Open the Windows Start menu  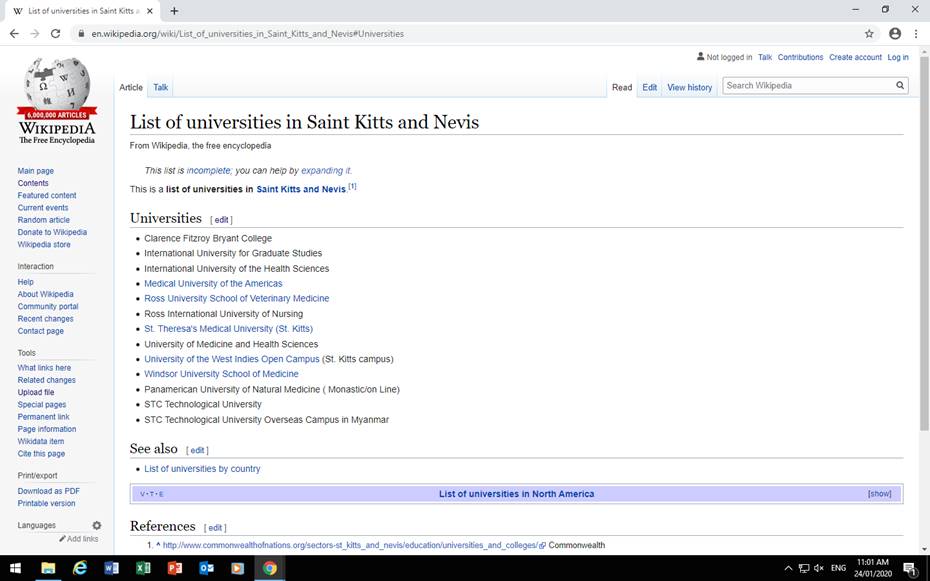tap(15, 568)
